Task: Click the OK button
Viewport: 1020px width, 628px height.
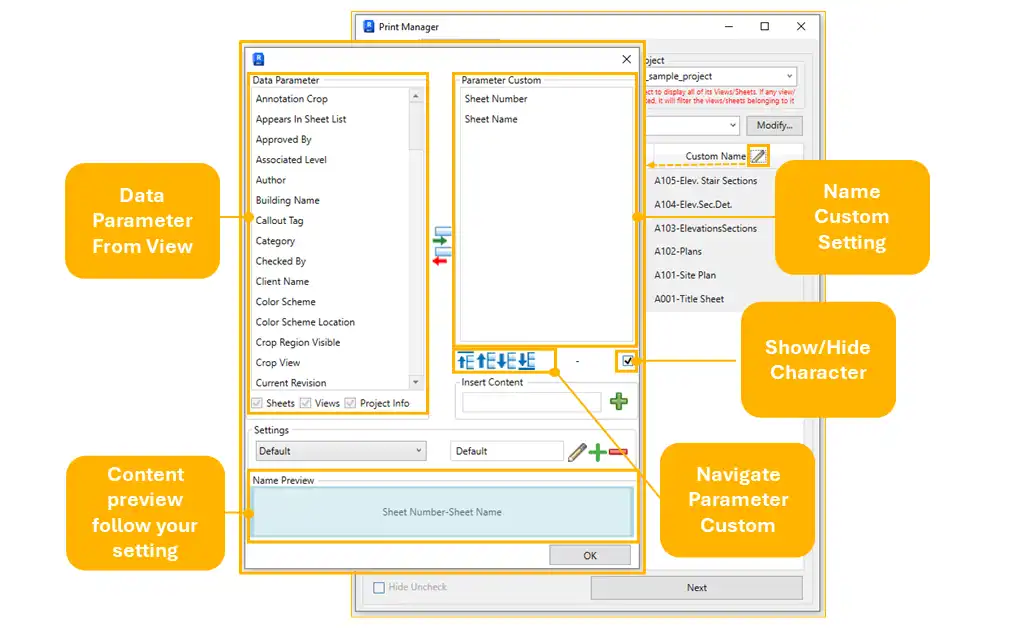Action: pyautogui.click(x=589, y=556)
